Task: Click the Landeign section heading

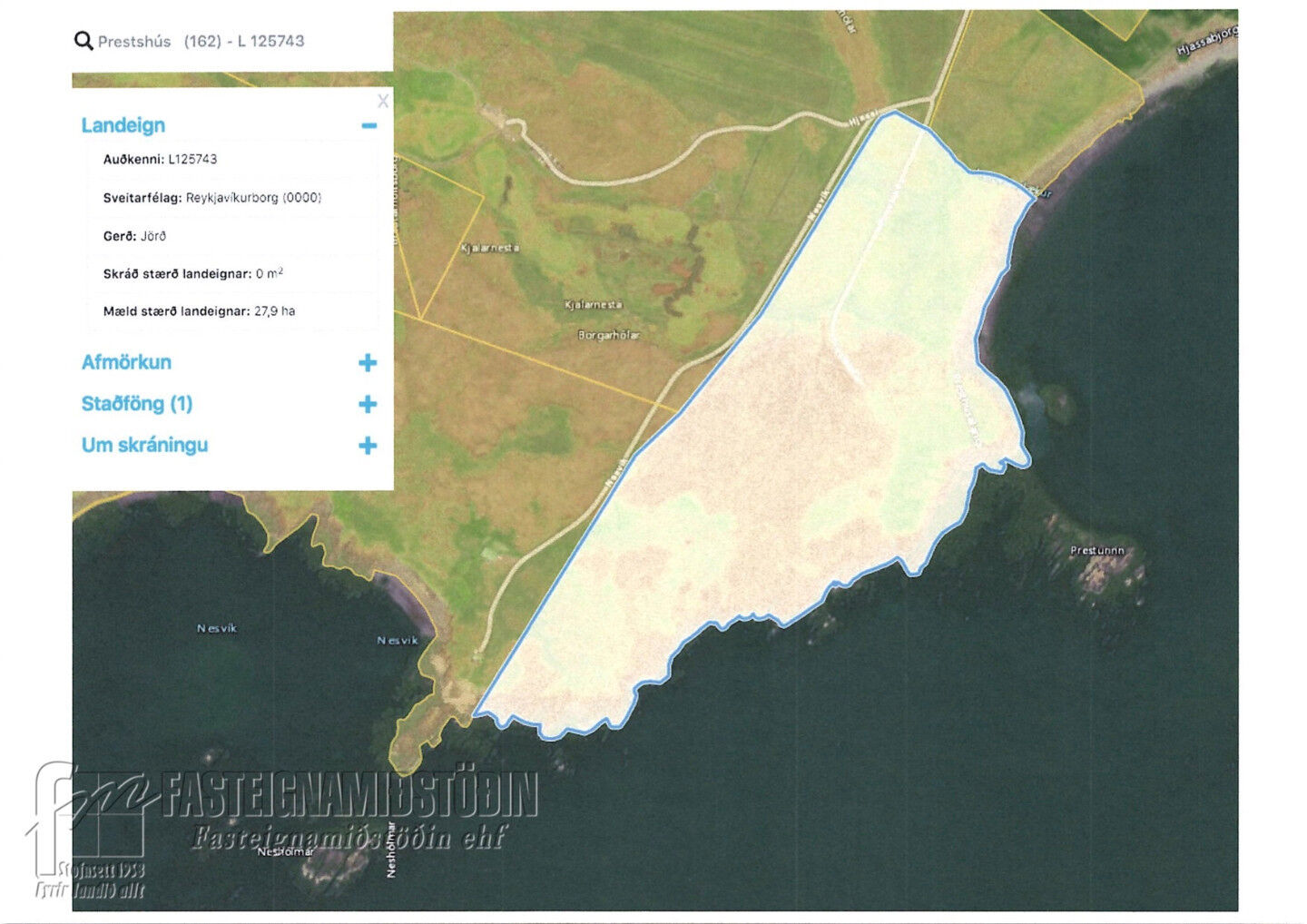Action: (x=123, y=125)
